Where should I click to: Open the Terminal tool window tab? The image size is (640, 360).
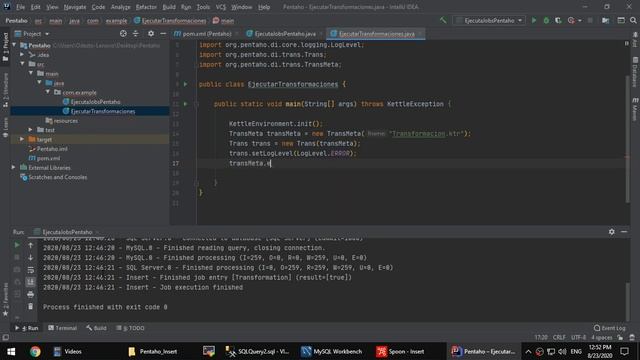(x=62, y=328)
